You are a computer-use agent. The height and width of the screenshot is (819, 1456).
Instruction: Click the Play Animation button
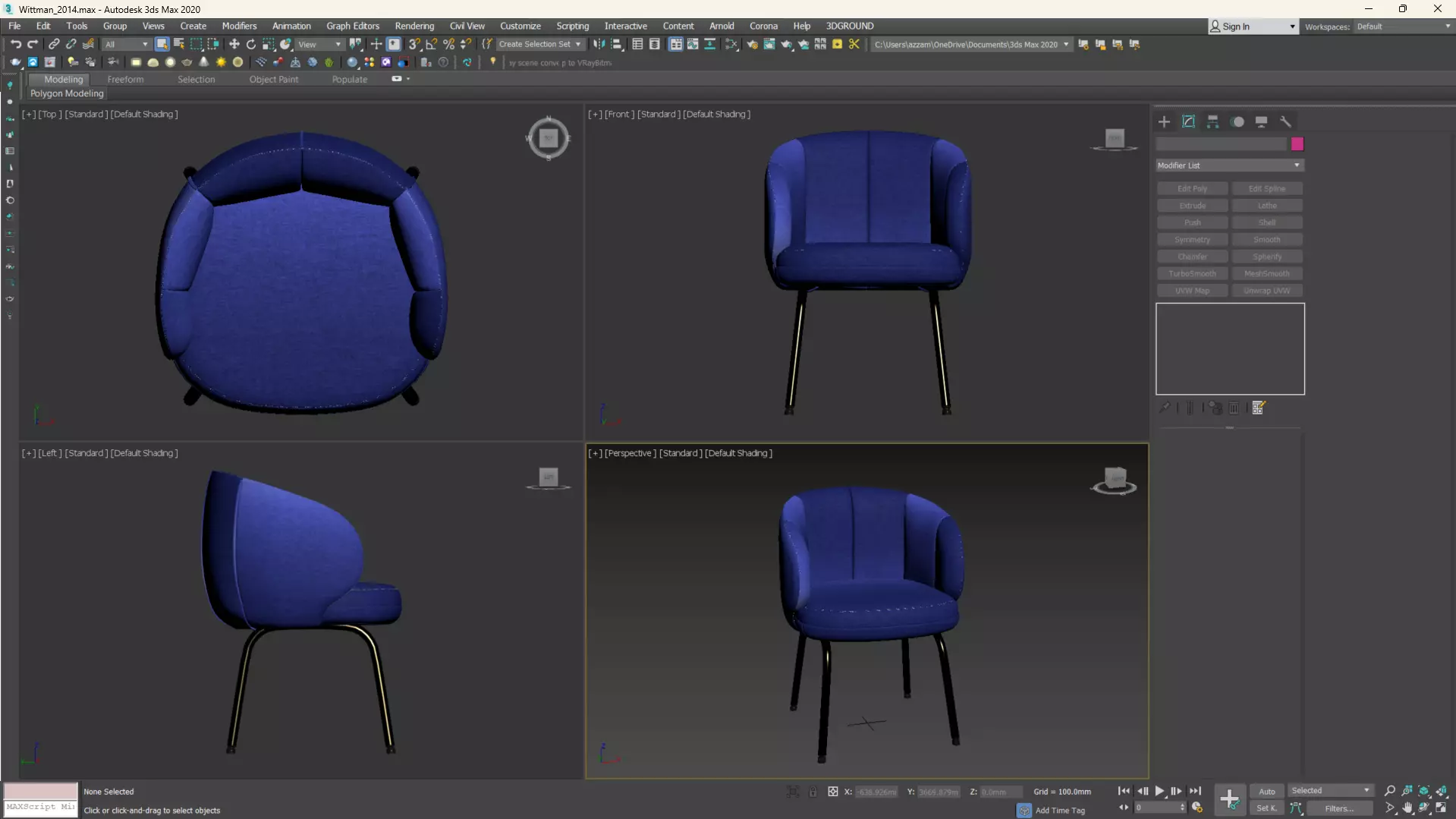tap(1159, 791)
